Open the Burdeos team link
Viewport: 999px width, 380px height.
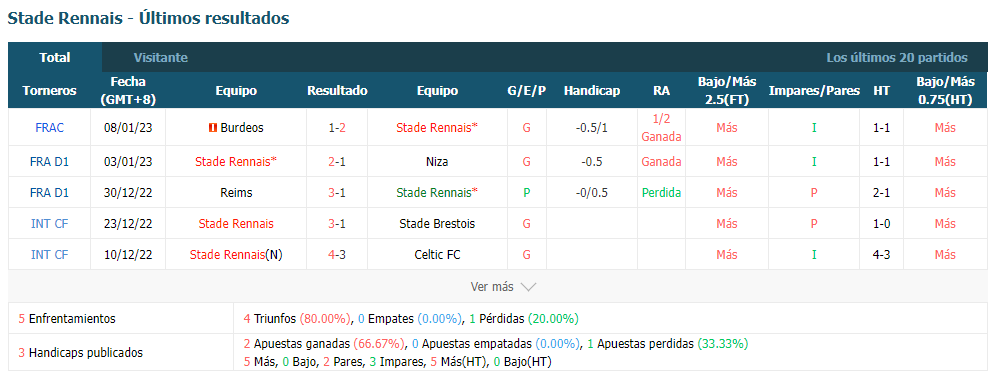tap(242, 128)
